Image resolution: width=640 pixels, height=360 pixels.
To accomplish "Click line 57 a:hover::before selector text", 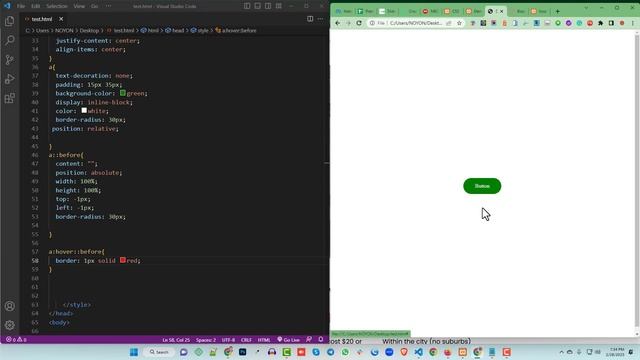I will click(77, 251).
